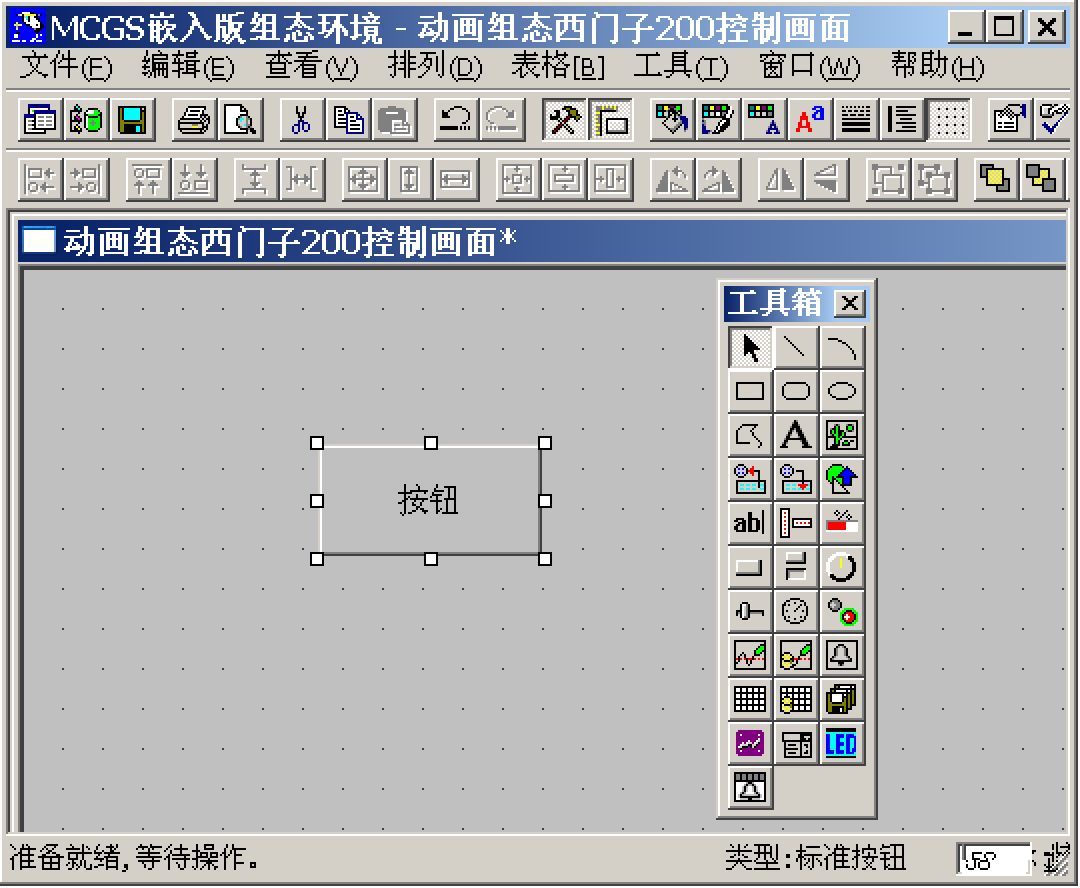Image resolution: width=1080 pixels, height=888 pixels.
Task: Select the arc drawing tool
Action: pyautogui.click(x=842, y=347)
